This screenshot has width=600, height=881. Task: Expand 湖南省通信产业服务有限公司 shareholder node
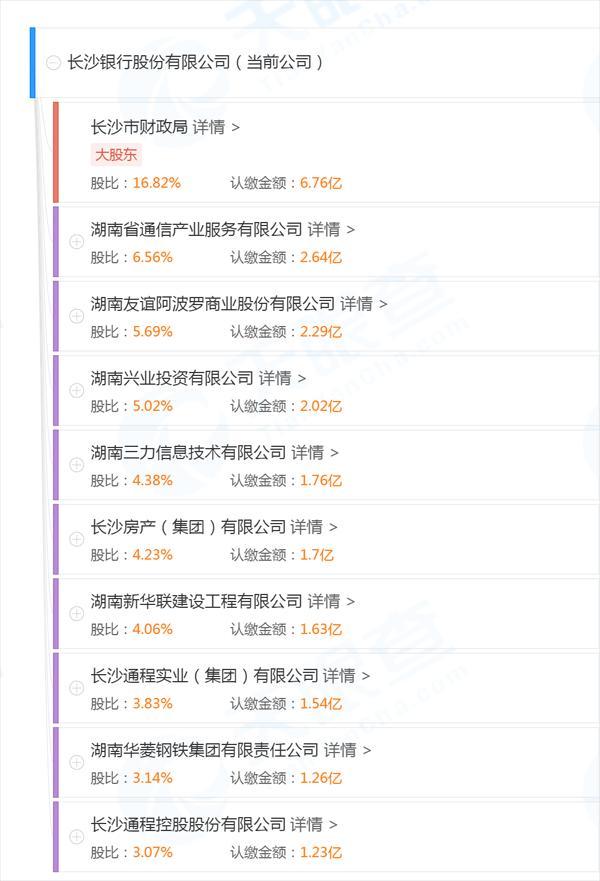[76, 242]
